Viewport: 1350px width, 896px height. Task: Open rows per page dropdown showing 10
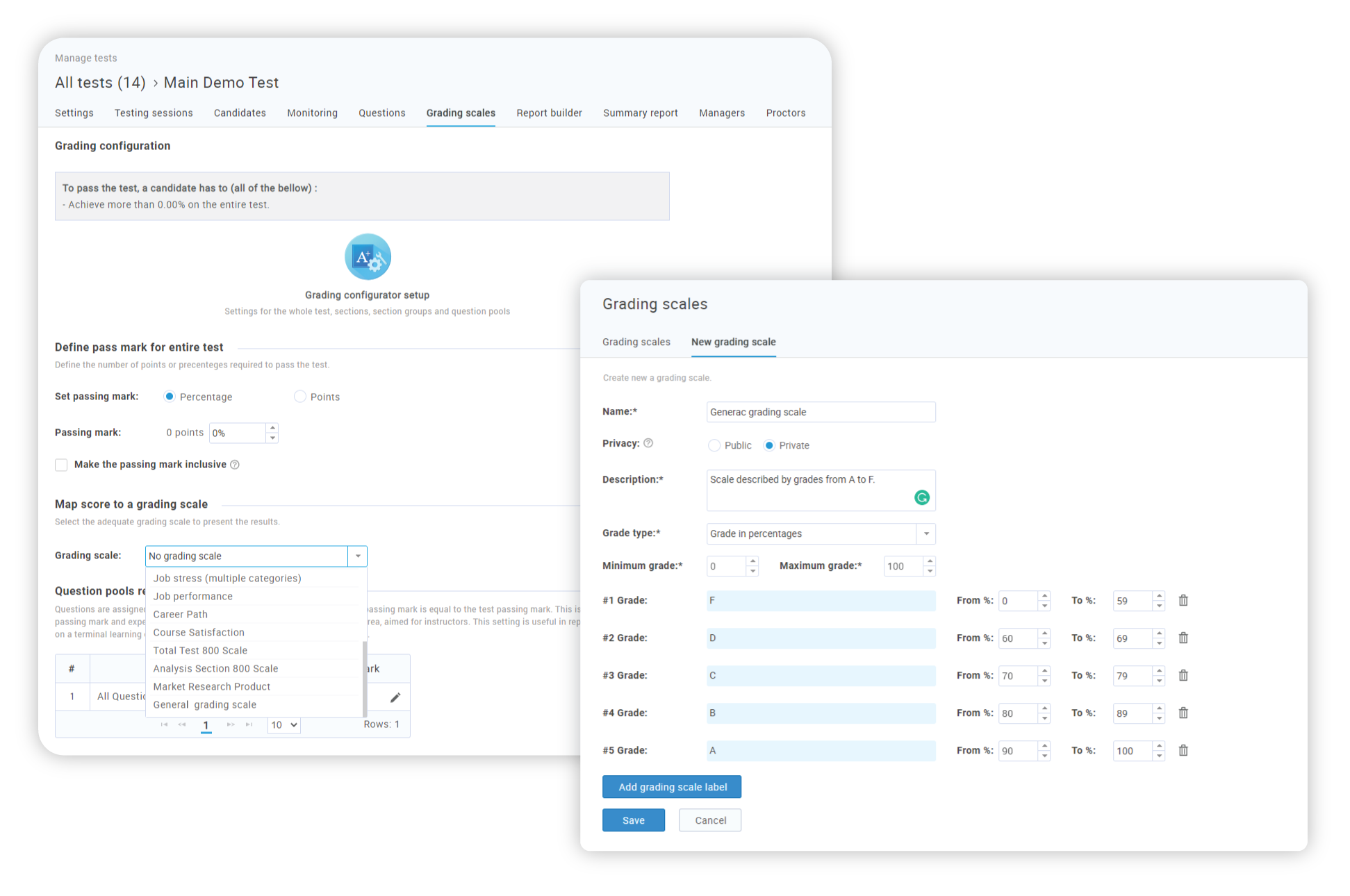284,724
